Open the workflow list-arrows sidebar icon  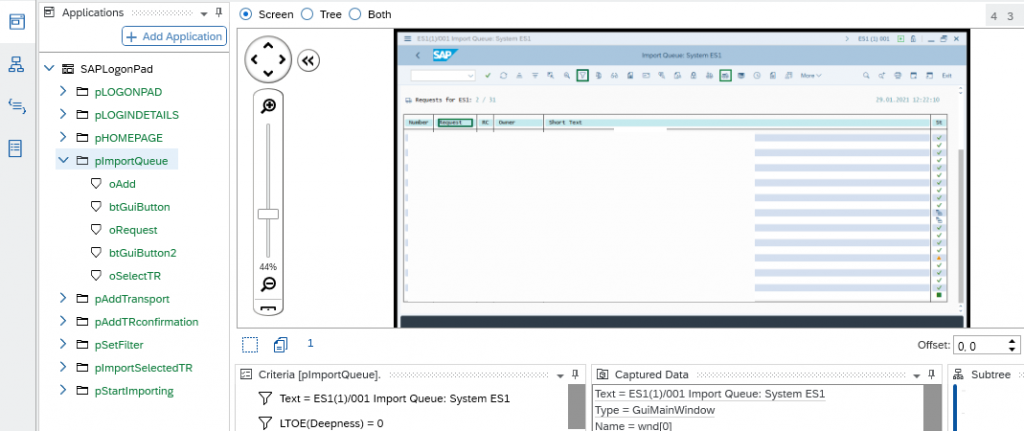(16, 106)
